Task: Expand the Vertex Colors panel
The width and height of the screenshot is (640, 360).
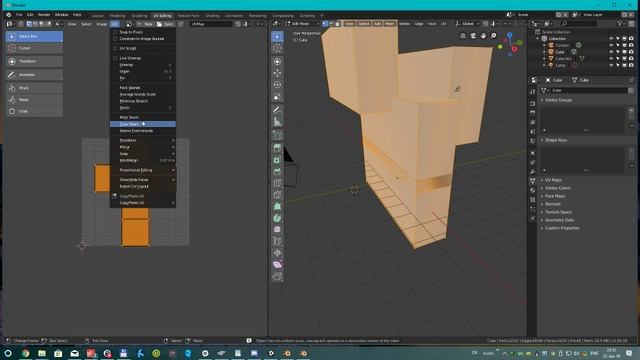Action: (x=557, y=188)
